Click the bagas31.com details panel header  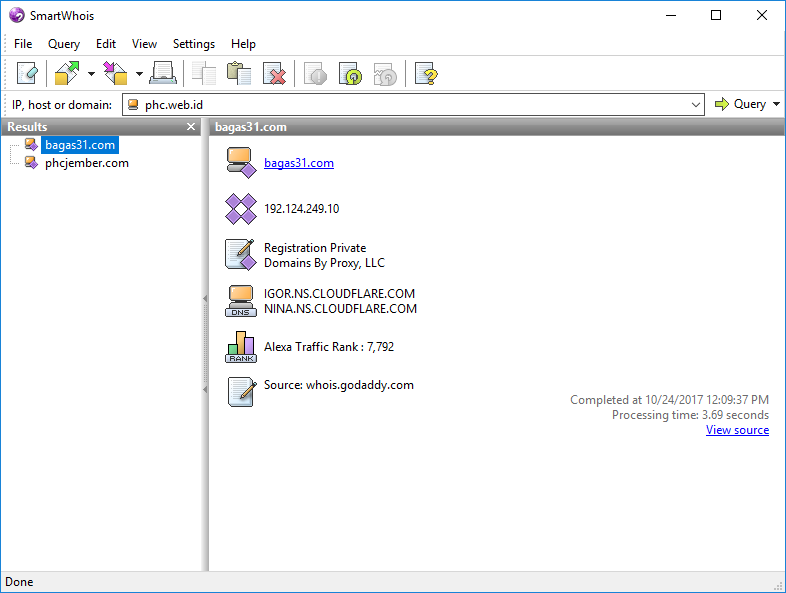496,127
